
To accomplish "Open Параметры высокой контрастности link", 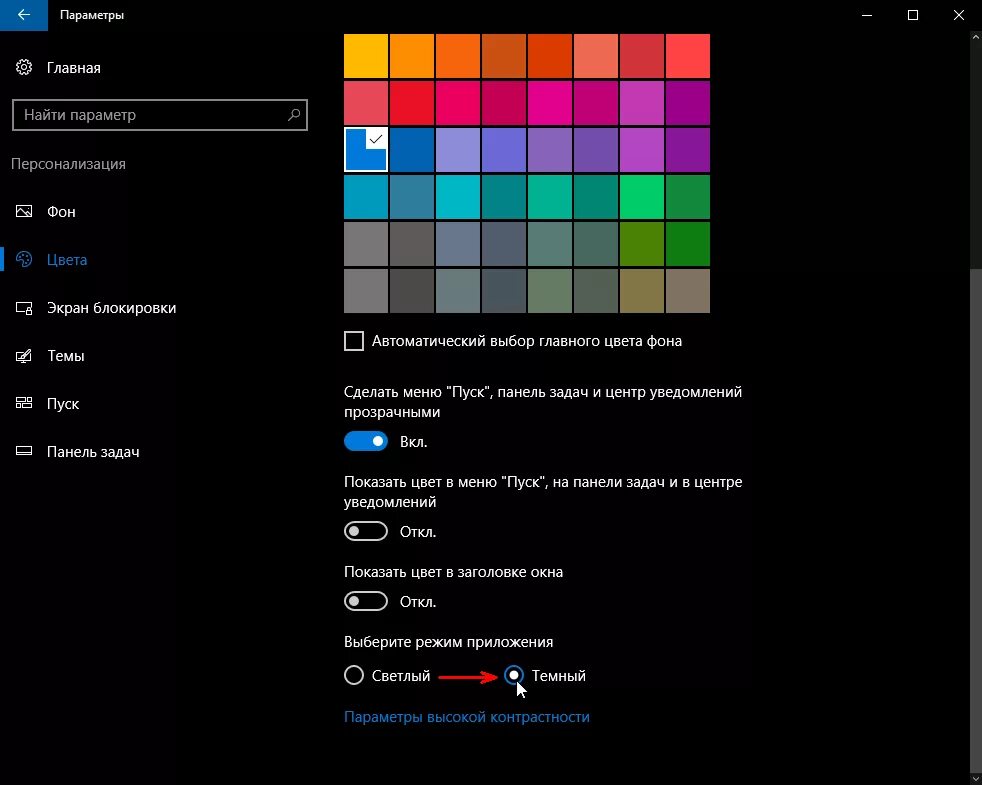I will tap(467, 717).
